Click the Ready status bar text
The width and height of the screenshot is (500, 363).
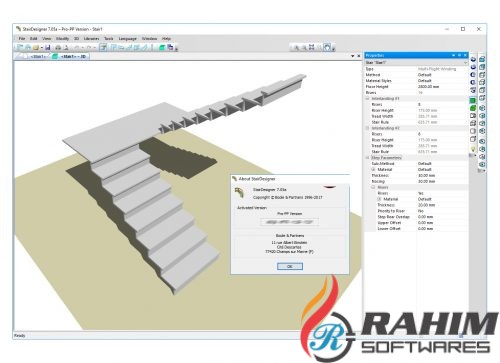click(20, 335)
